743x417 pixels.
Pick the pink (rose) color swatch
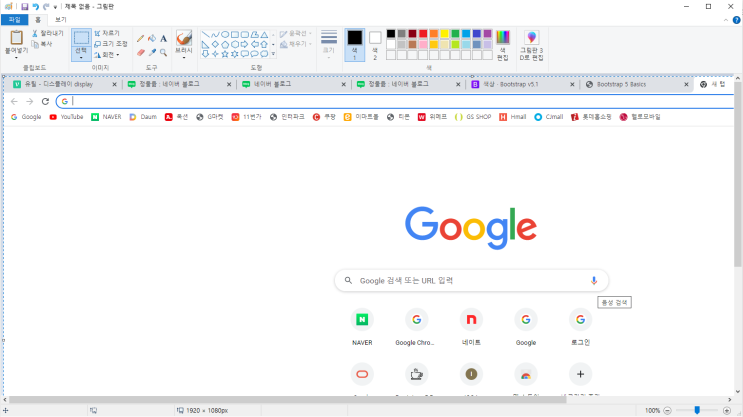click(423, 44)
